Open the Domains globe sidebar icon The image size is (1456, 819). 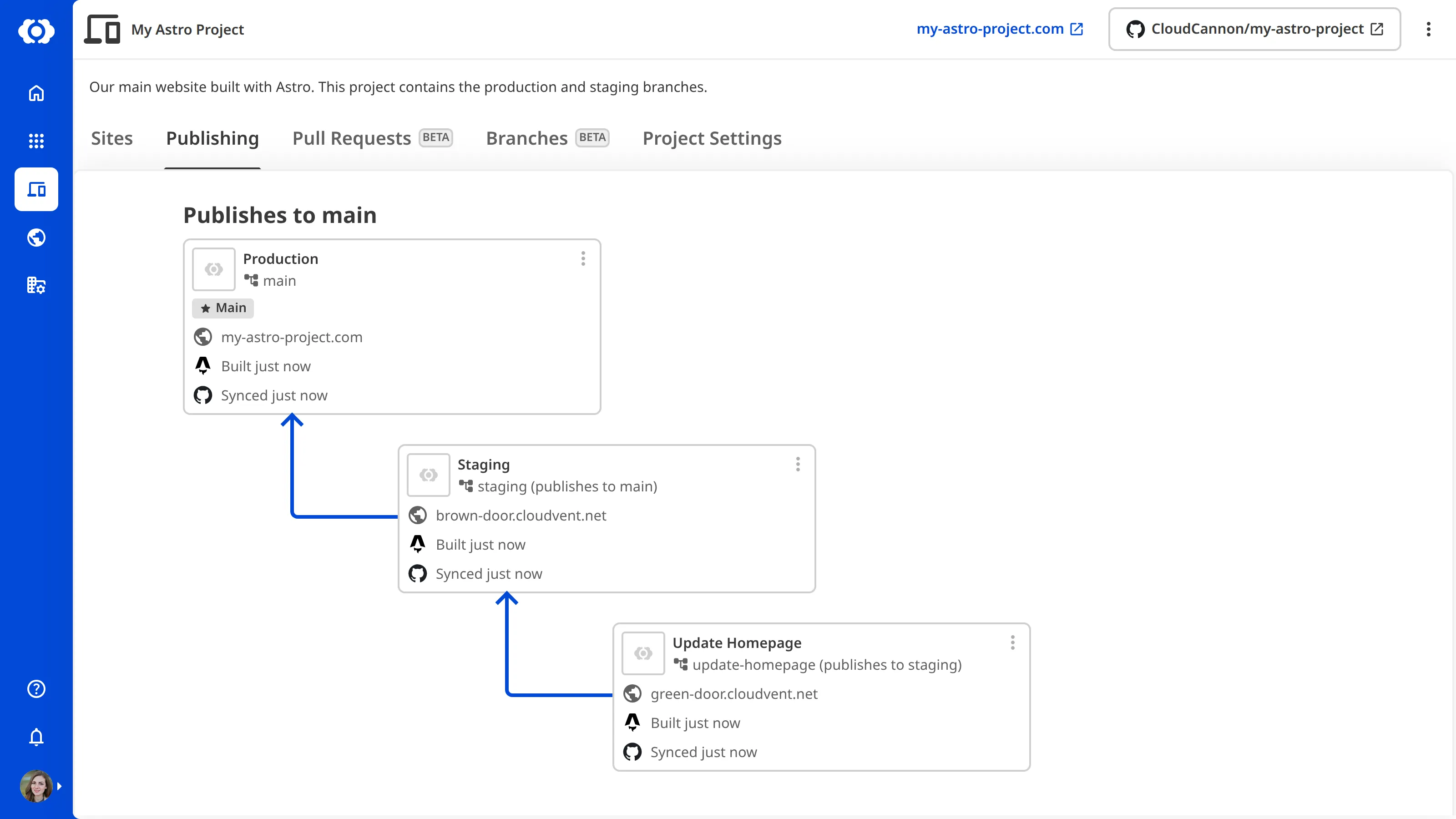coord(36,238)
